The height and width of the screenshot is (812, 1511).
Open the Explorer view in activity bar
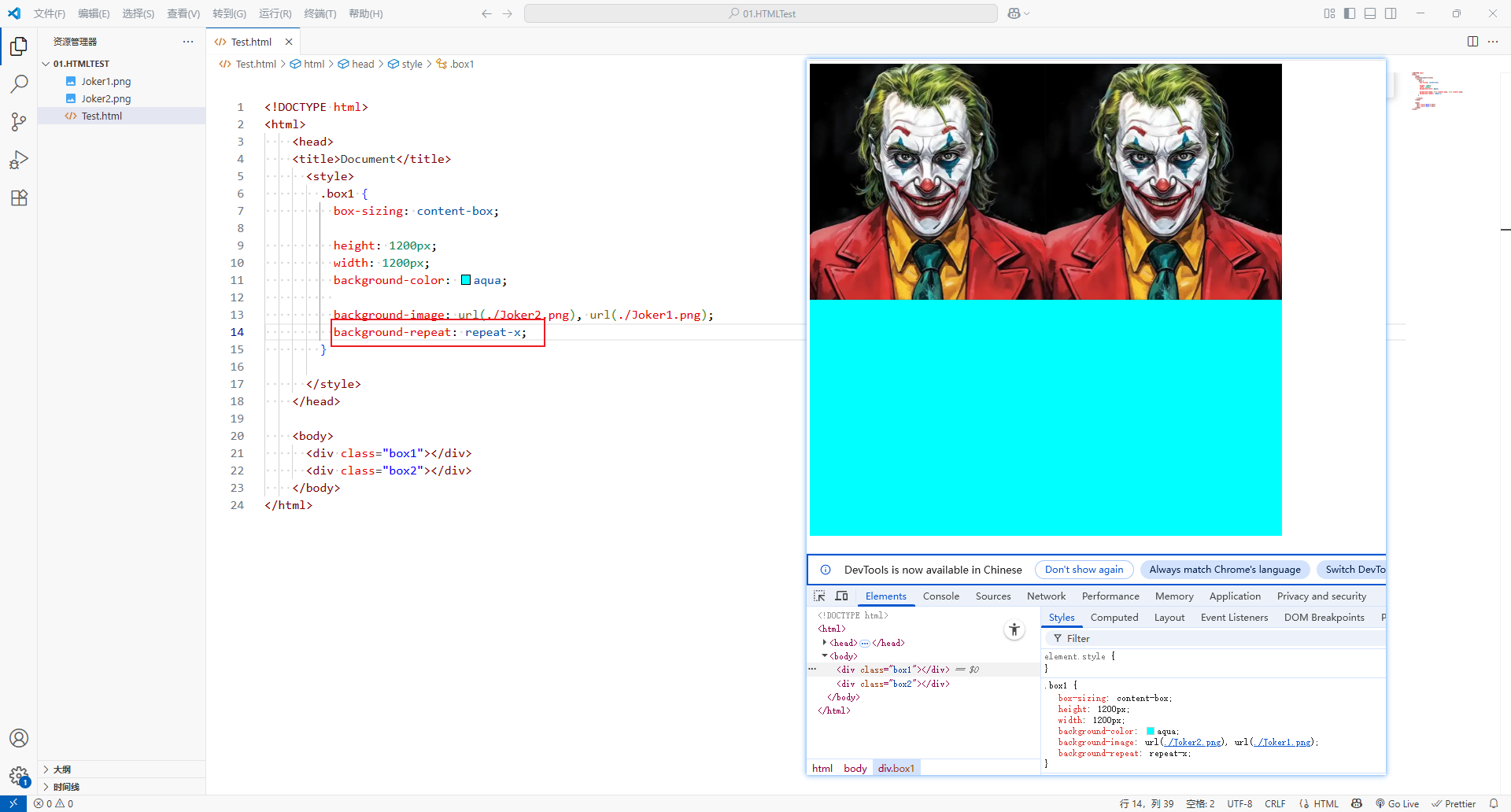(19, 46)
